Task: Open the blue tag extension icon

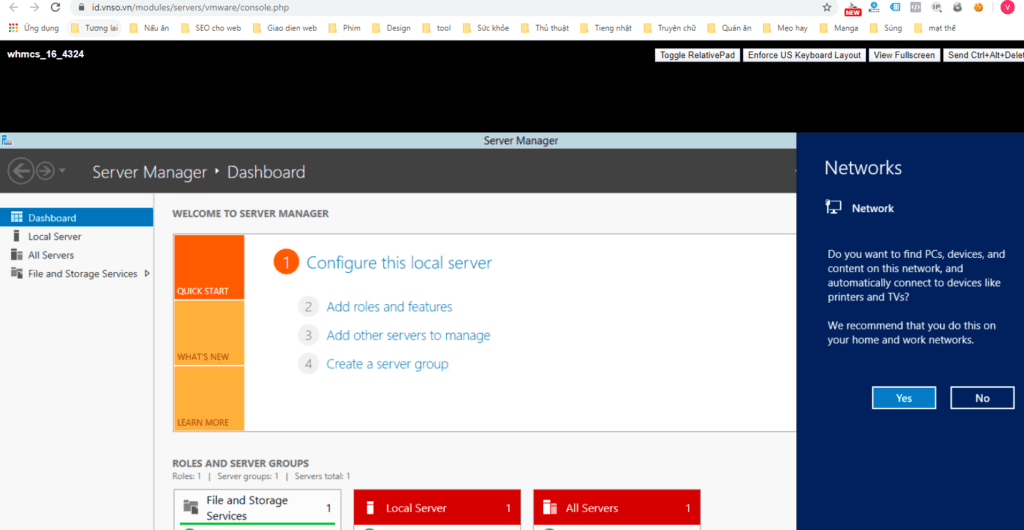Action: click(895, 8)
